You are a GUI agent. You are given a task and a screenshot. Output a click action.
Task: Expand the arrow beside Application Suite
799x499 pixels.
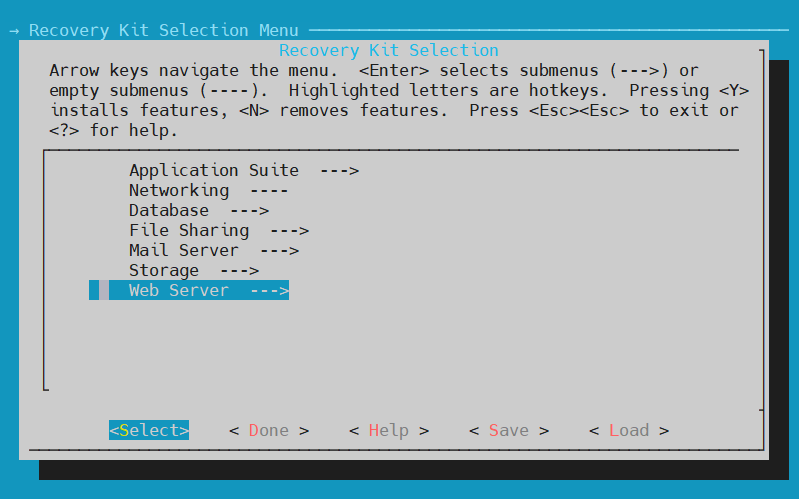click(339, 170)
